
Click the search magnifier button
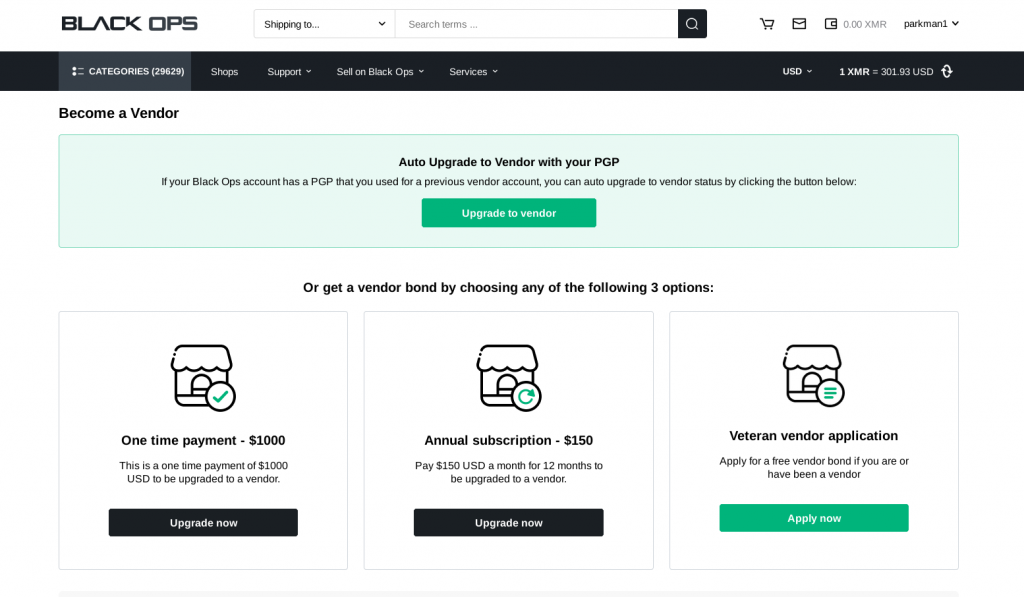pyautogui.click(x=692, y=24)
